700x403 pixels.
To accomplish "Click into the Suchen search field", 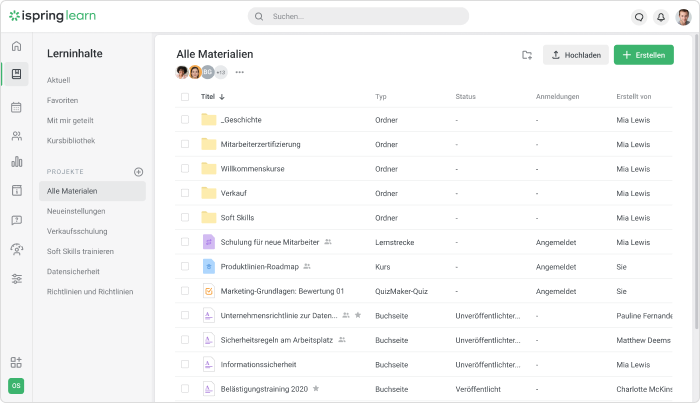I will [x=358, y=17].
